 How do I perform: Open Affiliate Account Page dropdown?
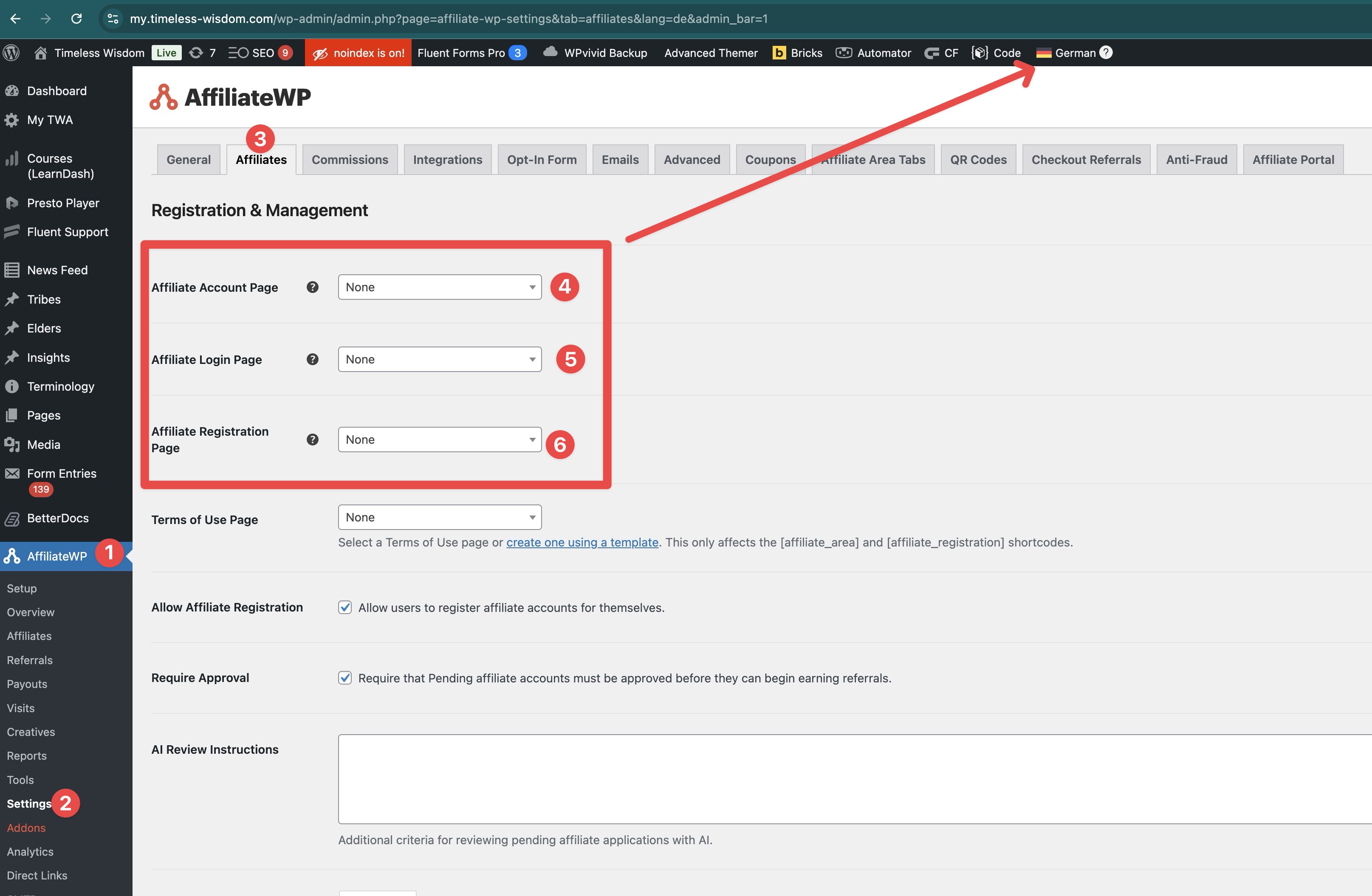point(440,287)
